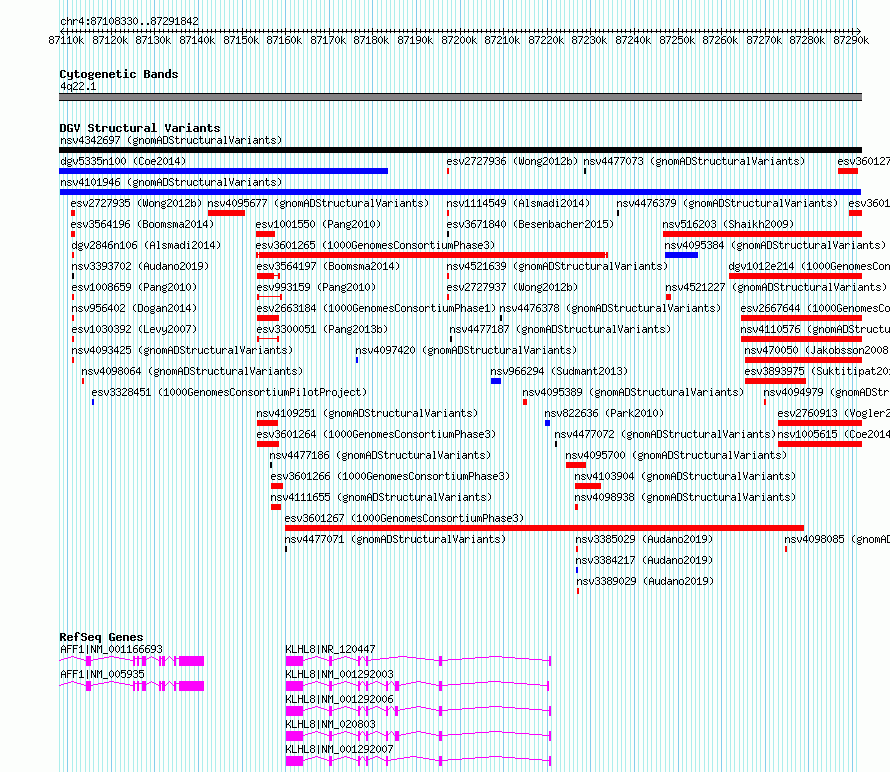Image resolution: width=890 pixels, height=772 pixels.
Task: Select AFF1|NM_005935 gene transcript
Action: [132, 686]
